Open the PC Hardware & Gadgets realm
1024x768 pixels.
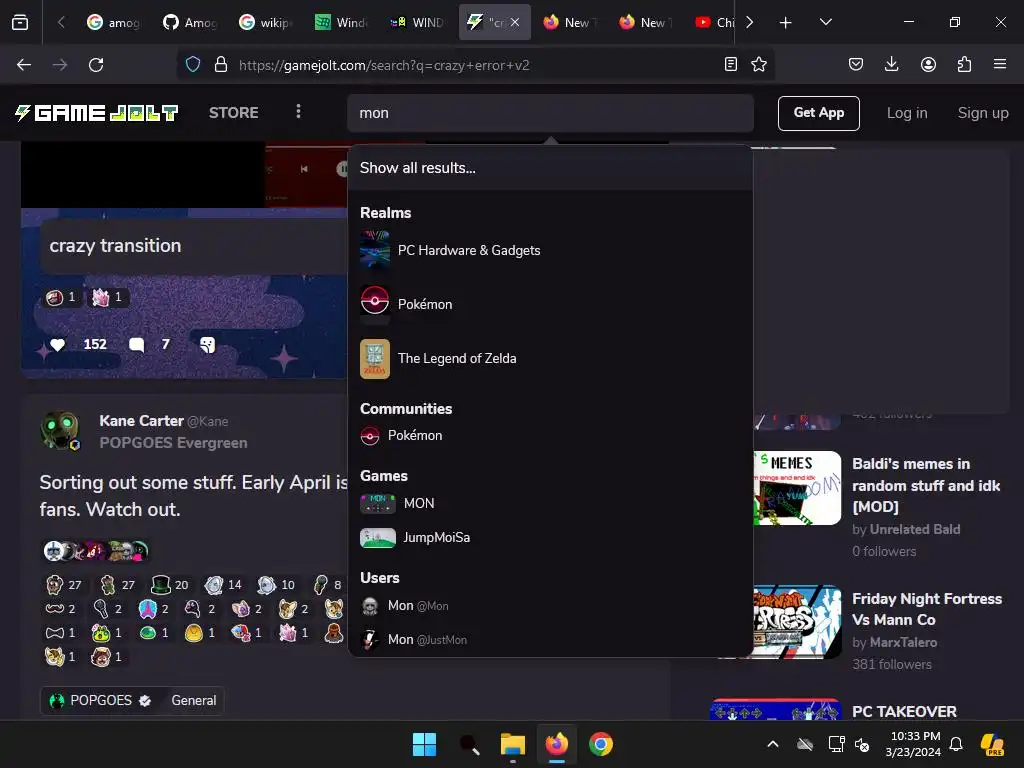click(x=550, y=251)
